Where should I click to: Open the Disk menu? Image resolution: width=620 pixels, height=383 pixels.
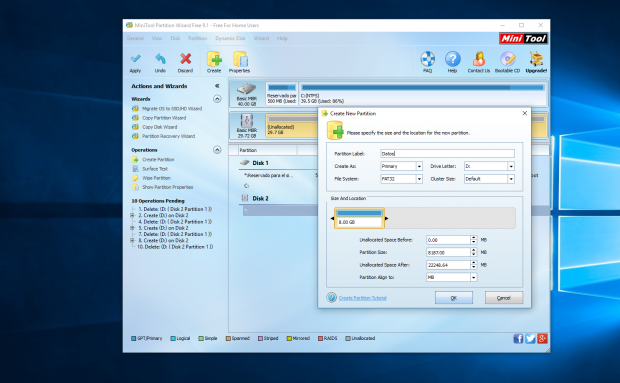coord(175,38)
